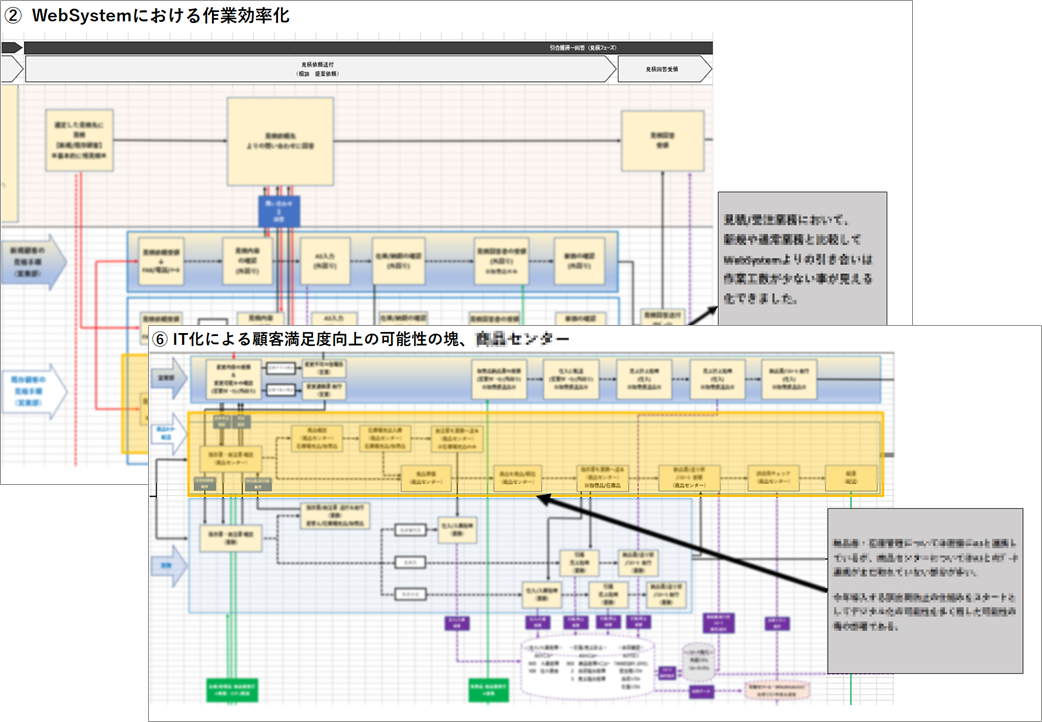
Task: Click the black phase bar at the top
Action: tap(366, 47)
